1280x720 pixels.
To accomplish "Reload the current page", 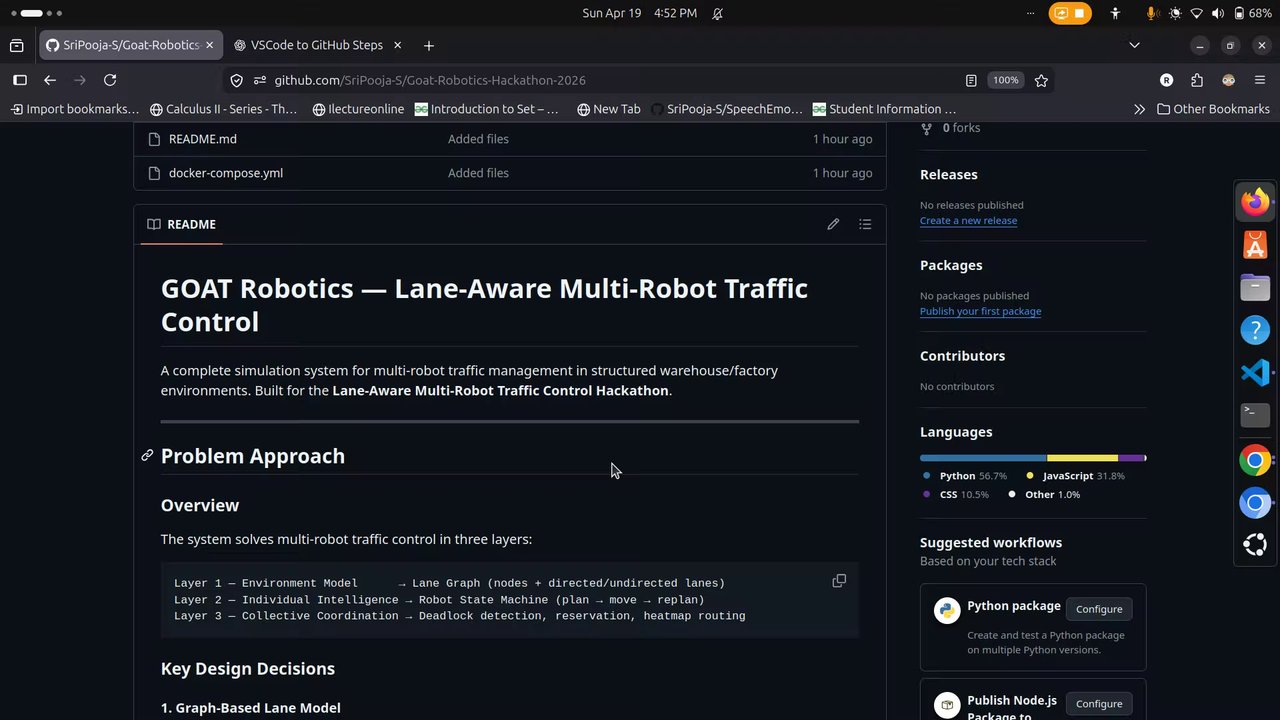I will (110, 80).
